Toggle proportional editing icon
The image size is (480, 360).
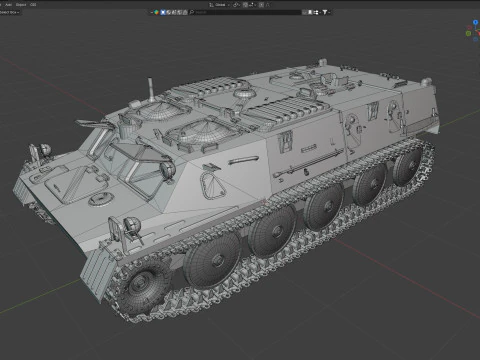(261, 5)
